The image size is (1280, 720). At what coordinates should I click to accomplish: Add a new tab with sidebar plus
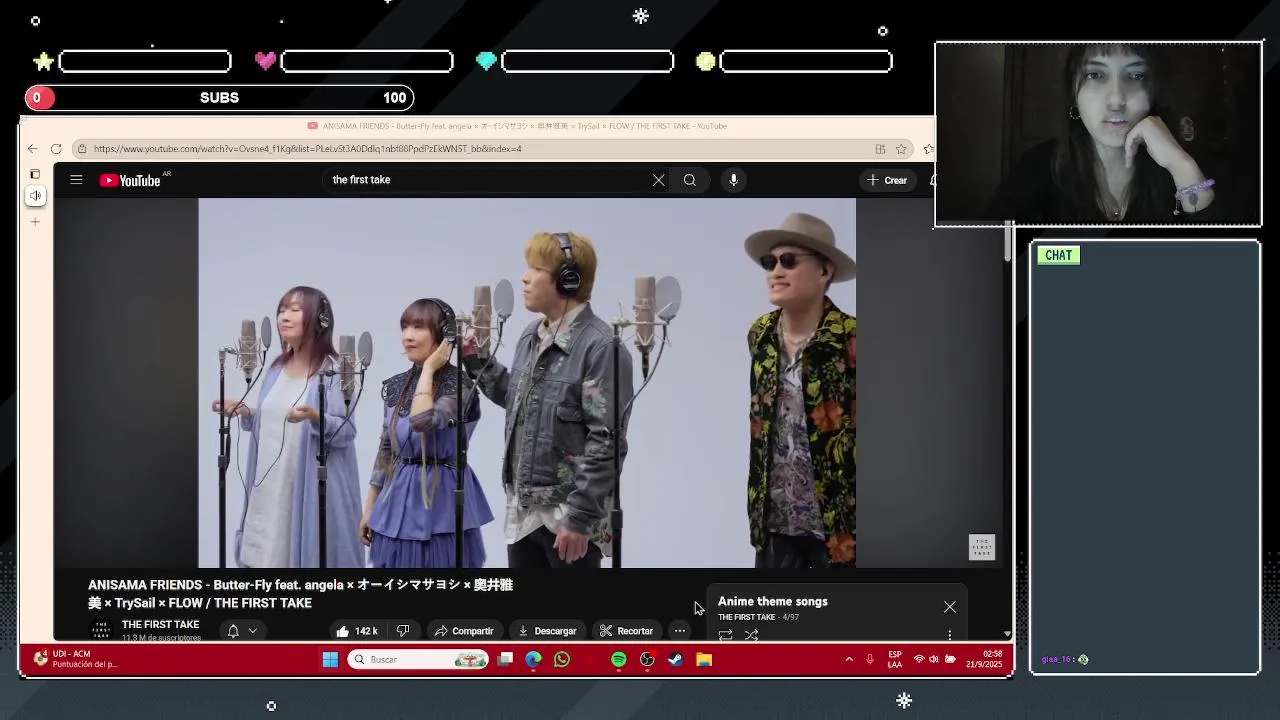(35, 222)
